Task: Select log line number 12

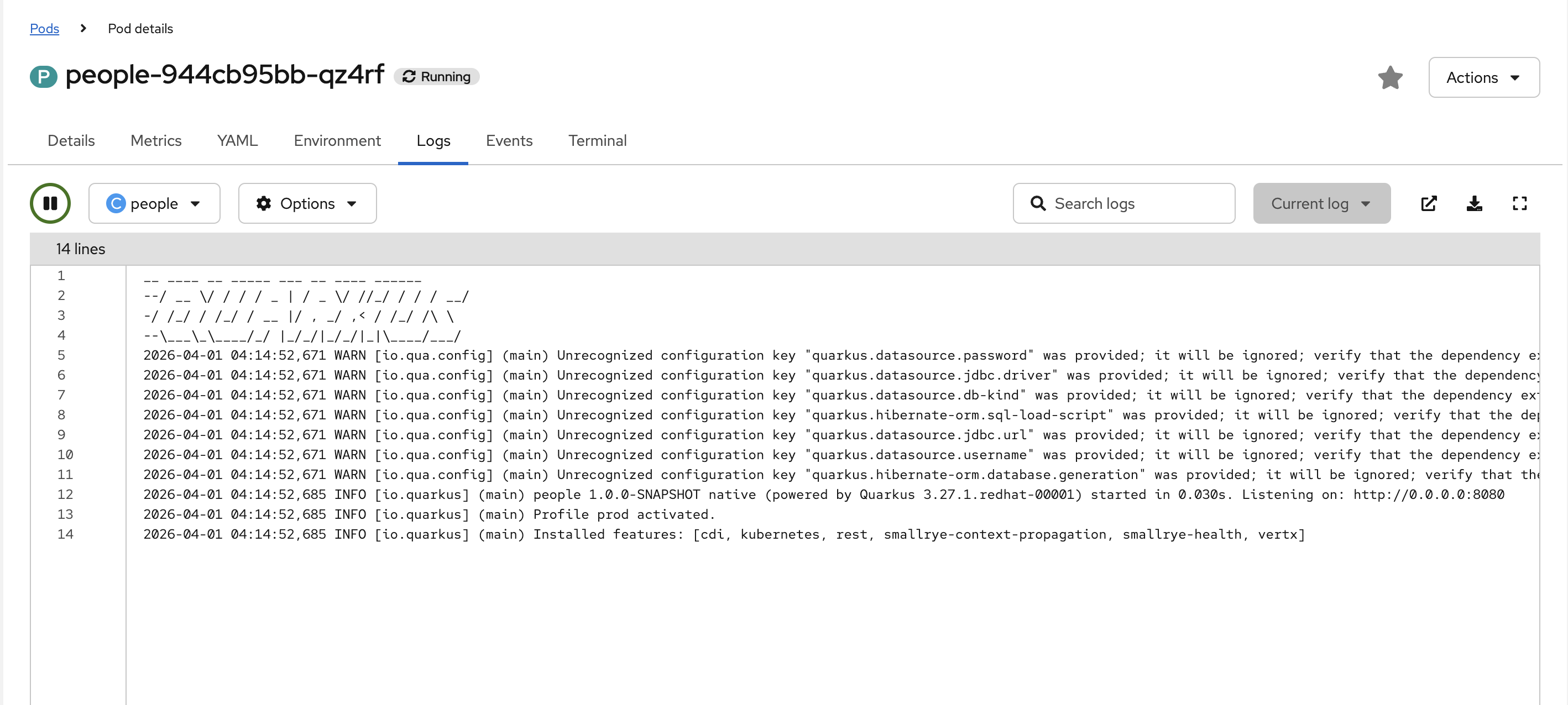Action: (65, 494)
